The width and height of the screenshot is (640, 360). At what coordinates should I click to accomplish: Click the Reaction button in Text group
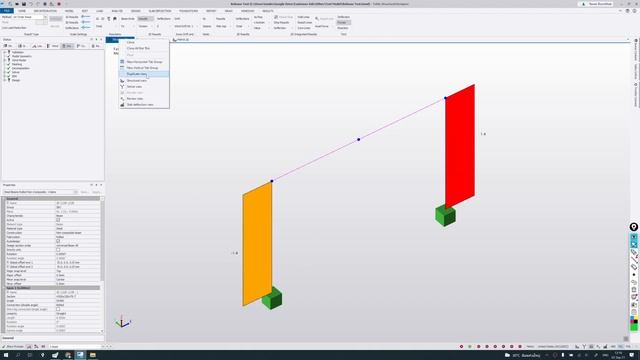(344, 28)
